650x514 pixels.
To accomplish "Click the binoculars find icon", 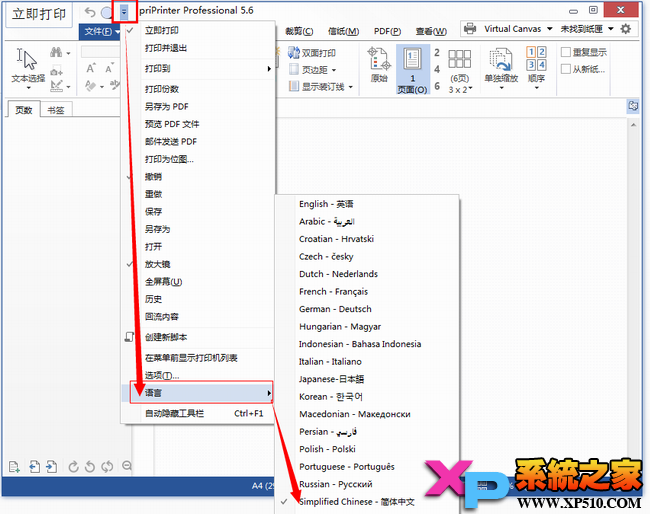I will pyautogui.click(x=56, y=52).
